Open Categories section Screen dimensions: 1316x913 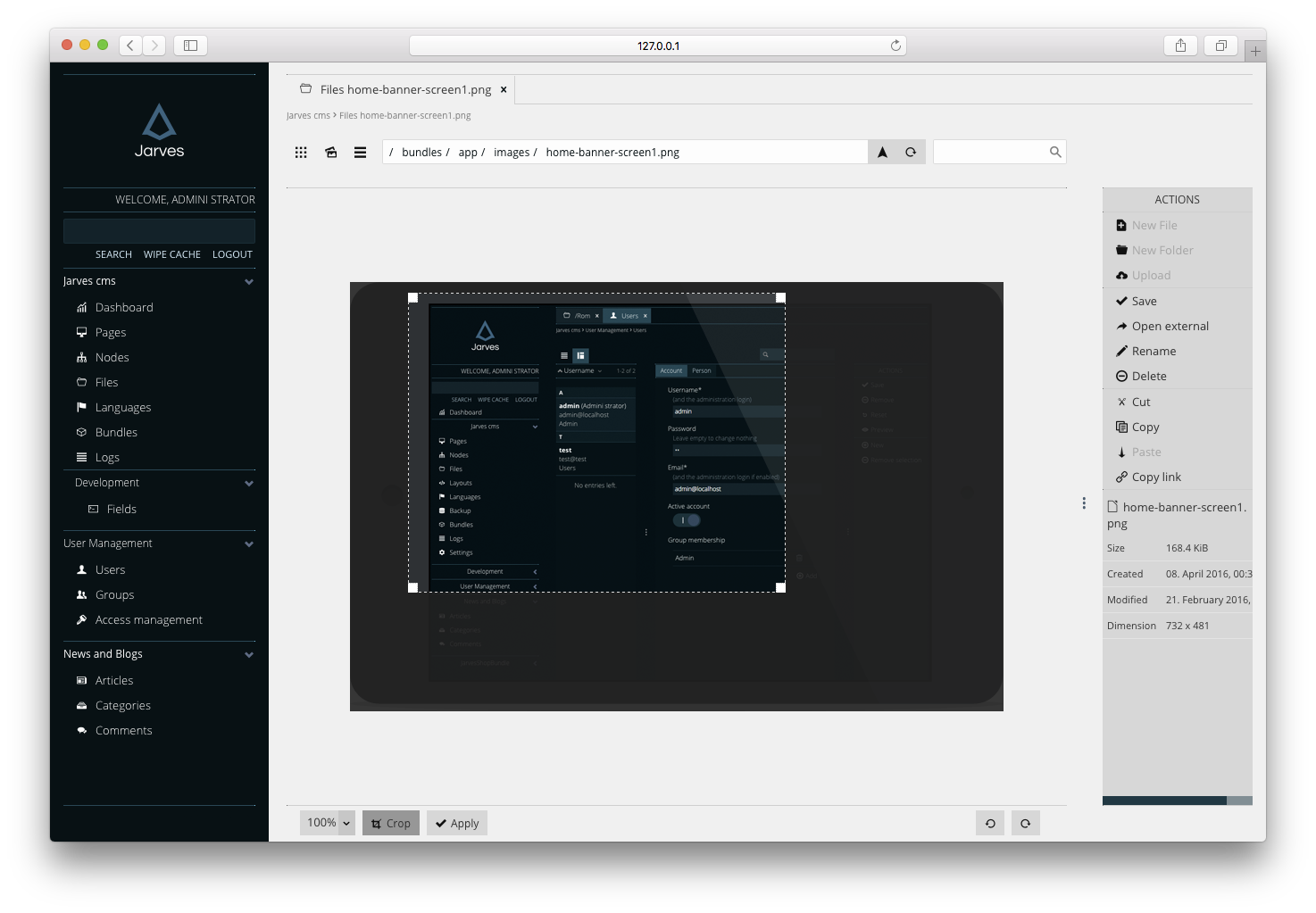[123, 705]
